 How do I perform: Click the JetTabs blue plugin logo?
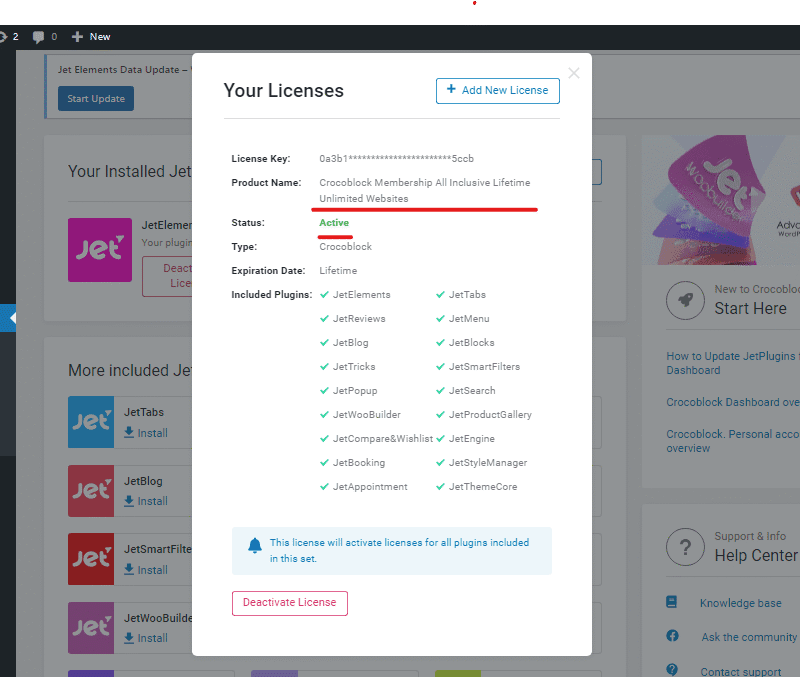(x=91, y=422)
